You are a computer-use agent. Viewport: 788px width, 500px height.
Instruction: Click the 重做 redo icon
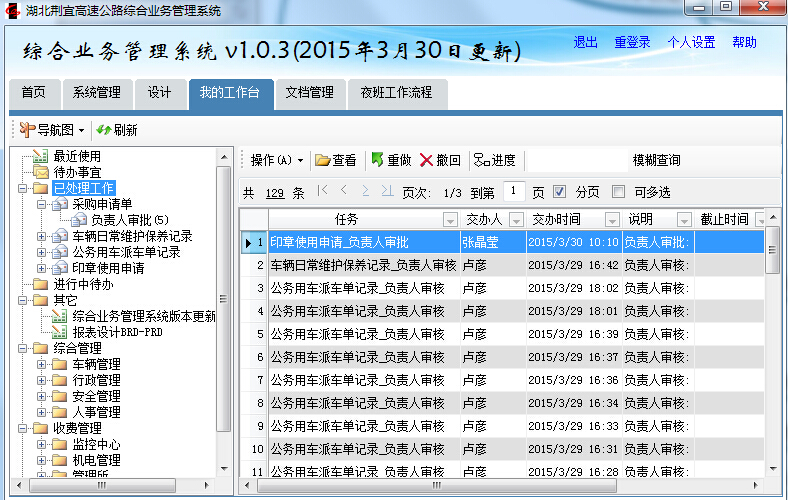coord(377,160)
